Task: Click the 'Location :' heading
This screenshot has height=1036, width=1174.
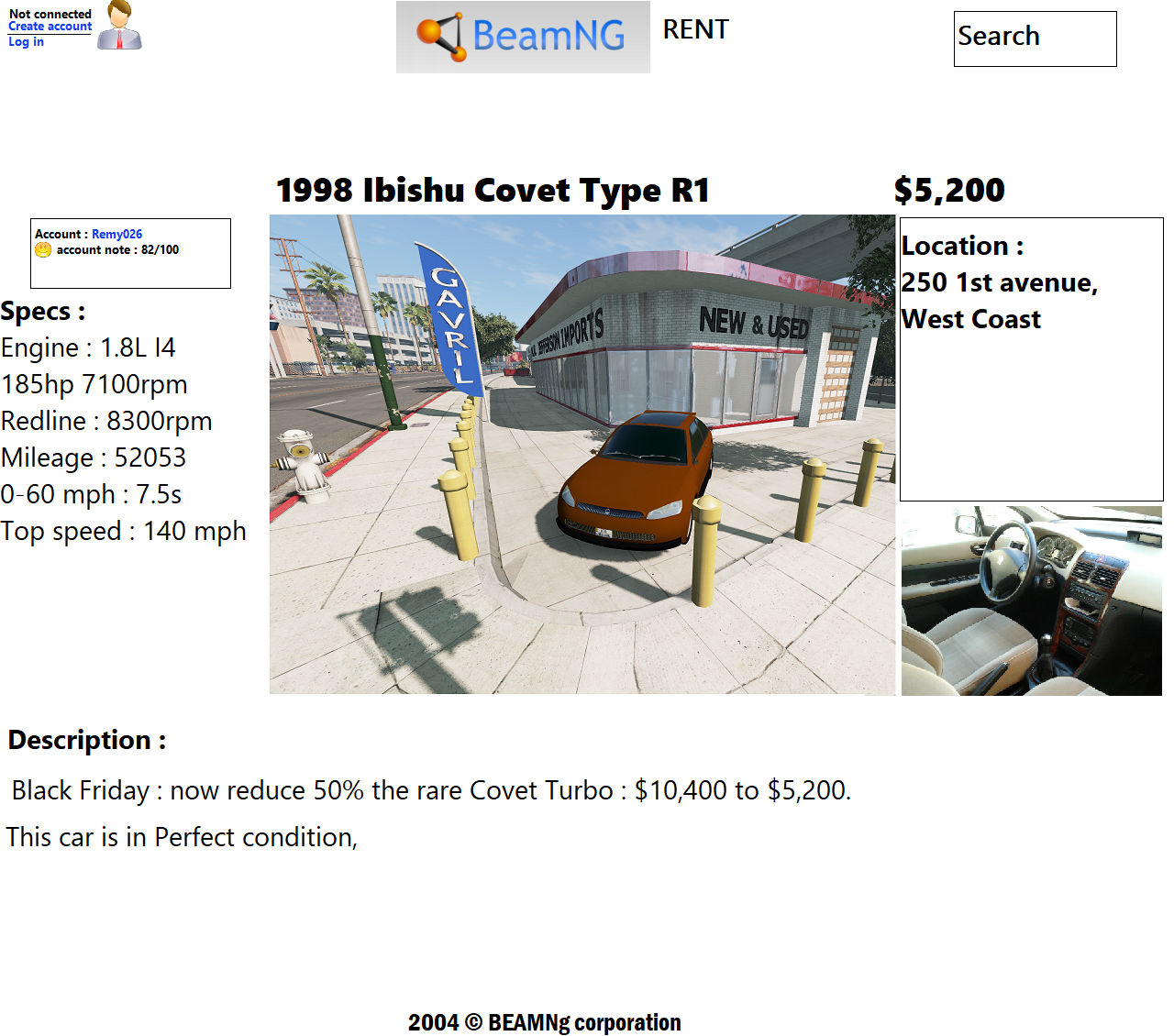Action: 962,246
